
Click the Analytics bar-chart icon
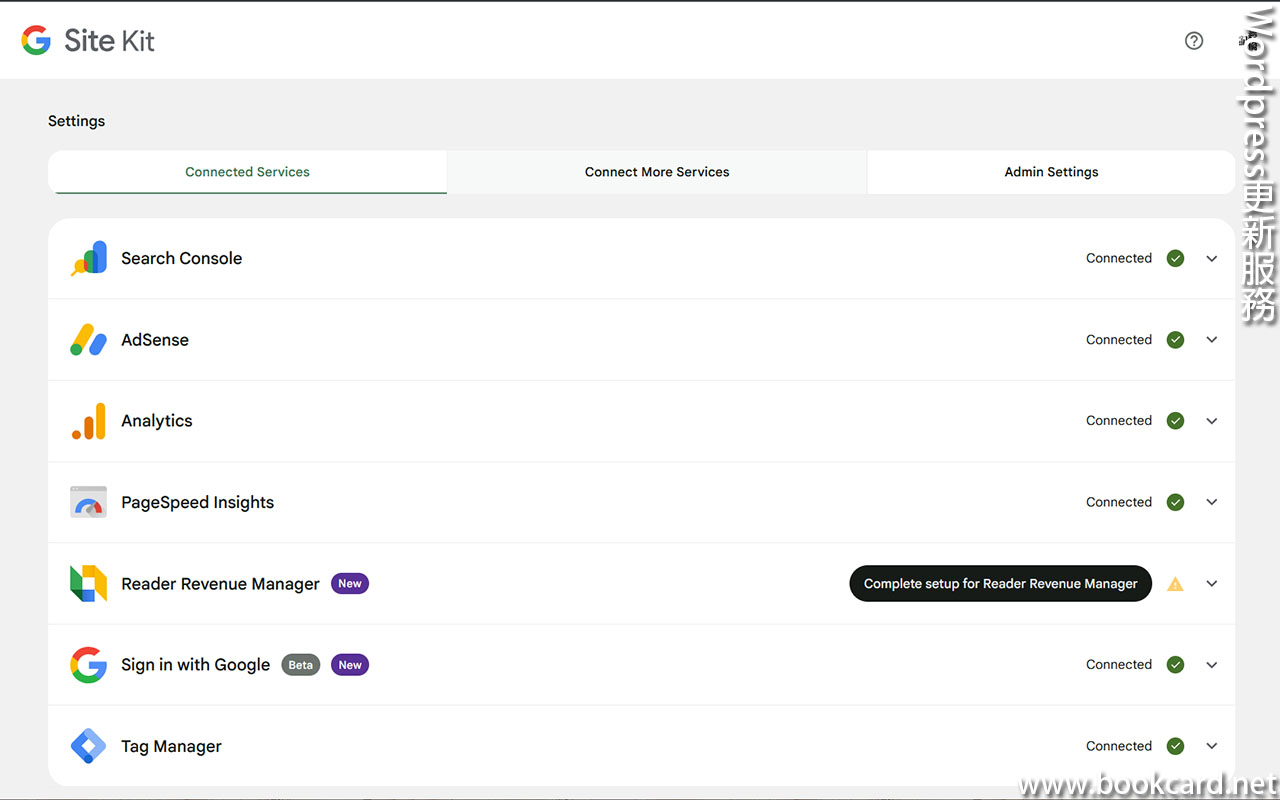88,421
